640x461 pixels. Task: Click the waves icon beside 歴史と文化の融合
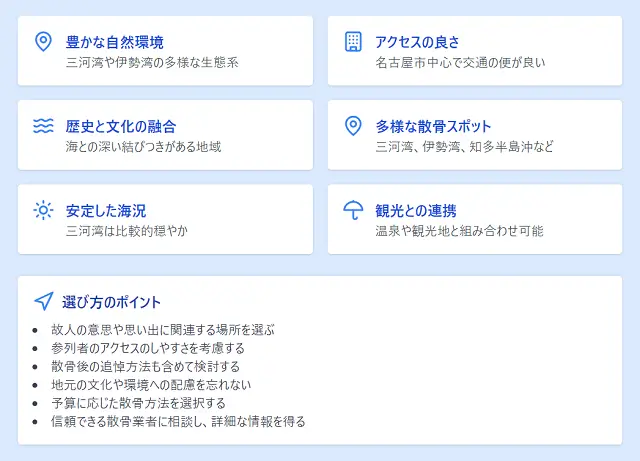tap(43, 126)
